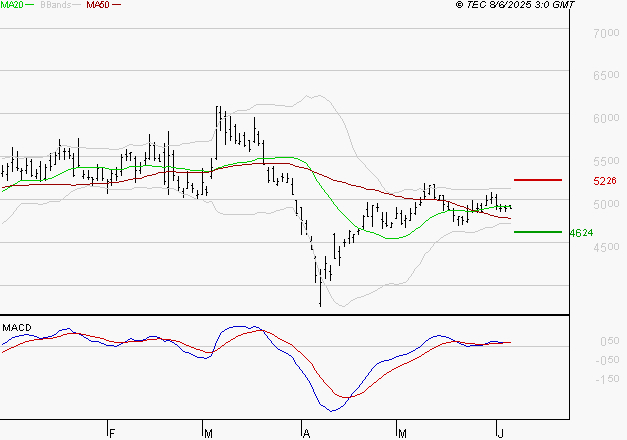The height and width of the screenshot is (440, 627).
Task: Click the F month marker on time axis
Action: click(112, 433)
